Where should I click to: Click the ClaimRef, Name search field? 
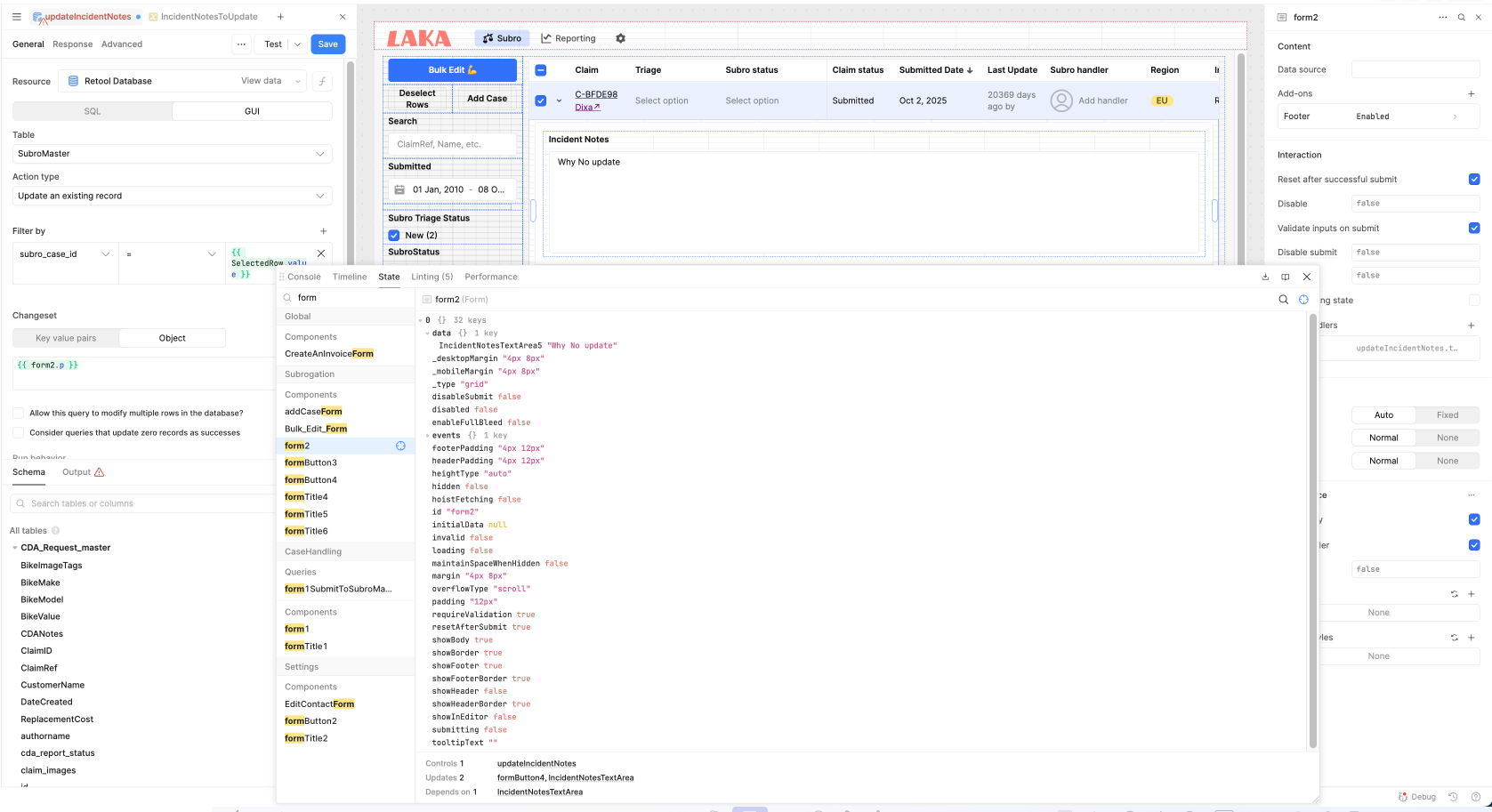(453, 144)
